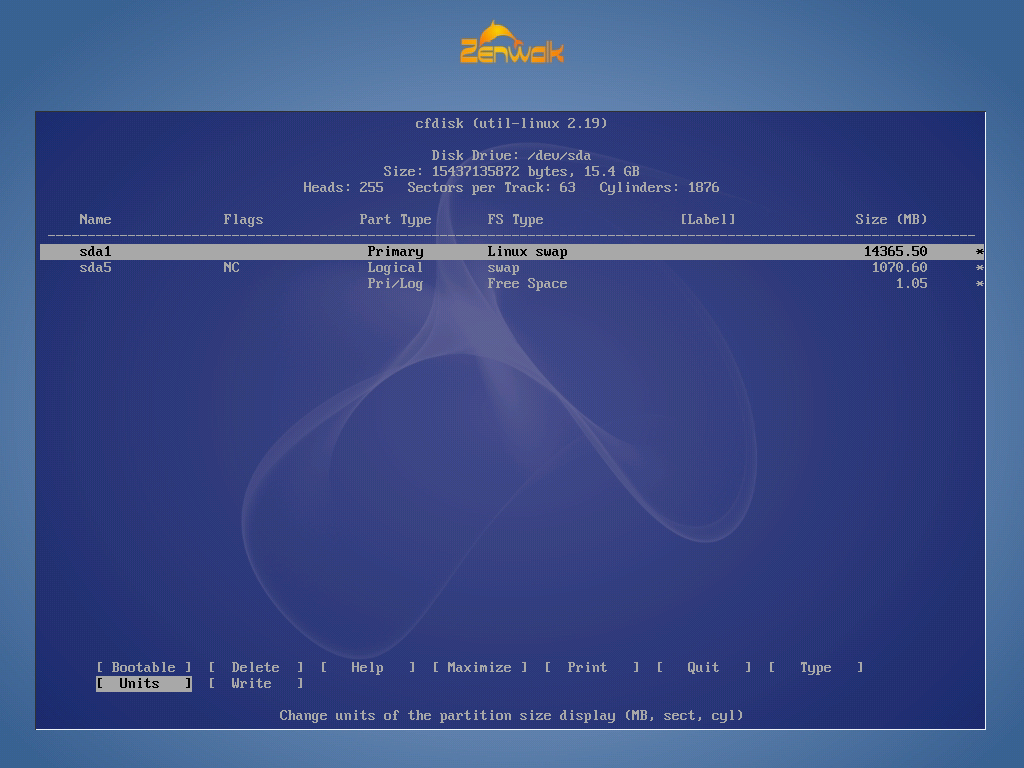This screenshot has height=768, width=1024.
Task: Click the Part Type column header
Action: pyautogui.click(x=395, y=220)
